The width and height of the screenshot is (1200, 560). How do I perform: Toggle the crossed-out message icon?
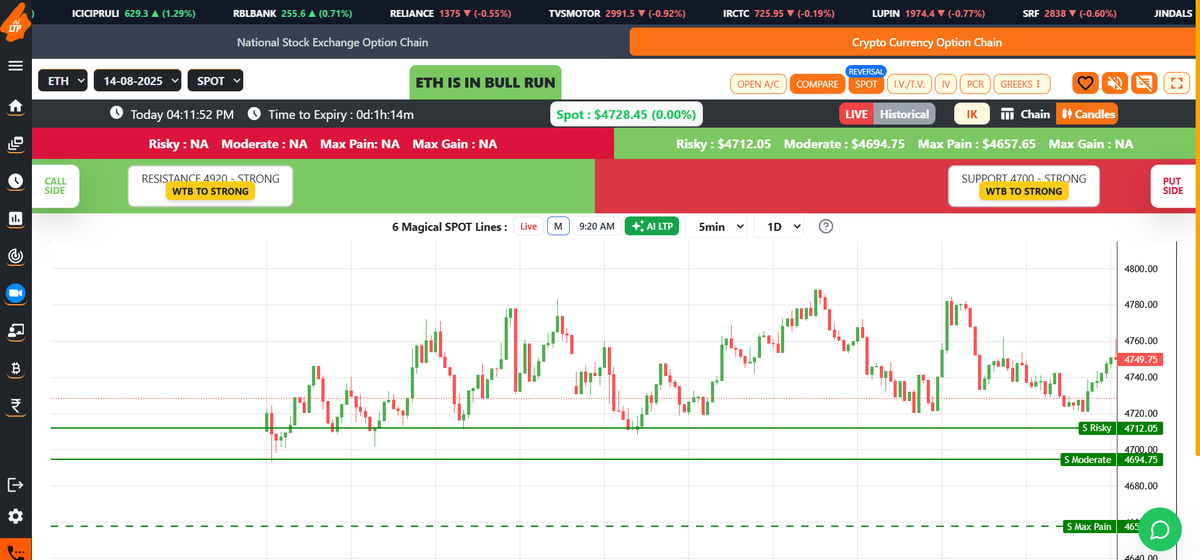[1146, 83]
